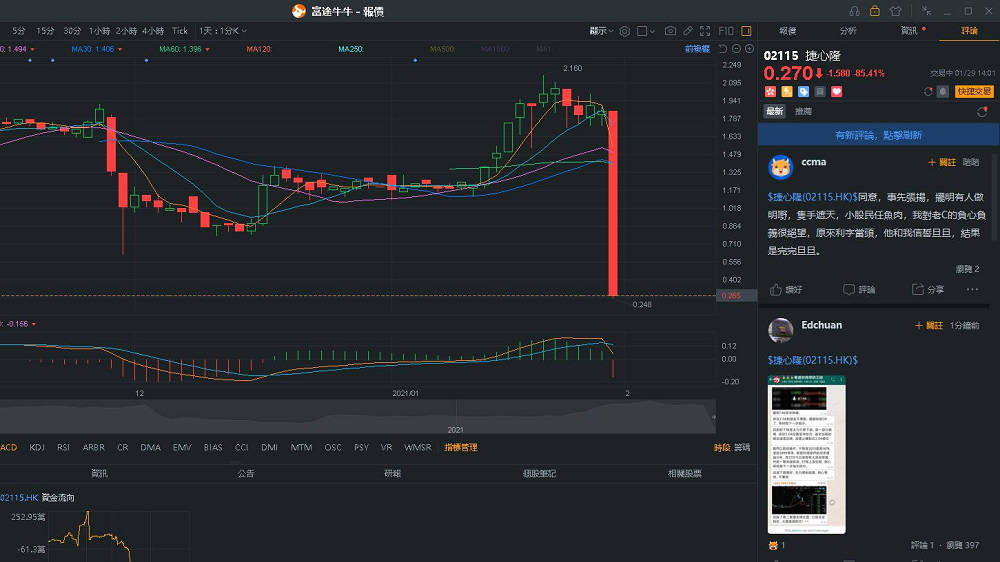Open the headphone customer service icon
The image size is (1000, 562).
(x=855, y=11)
